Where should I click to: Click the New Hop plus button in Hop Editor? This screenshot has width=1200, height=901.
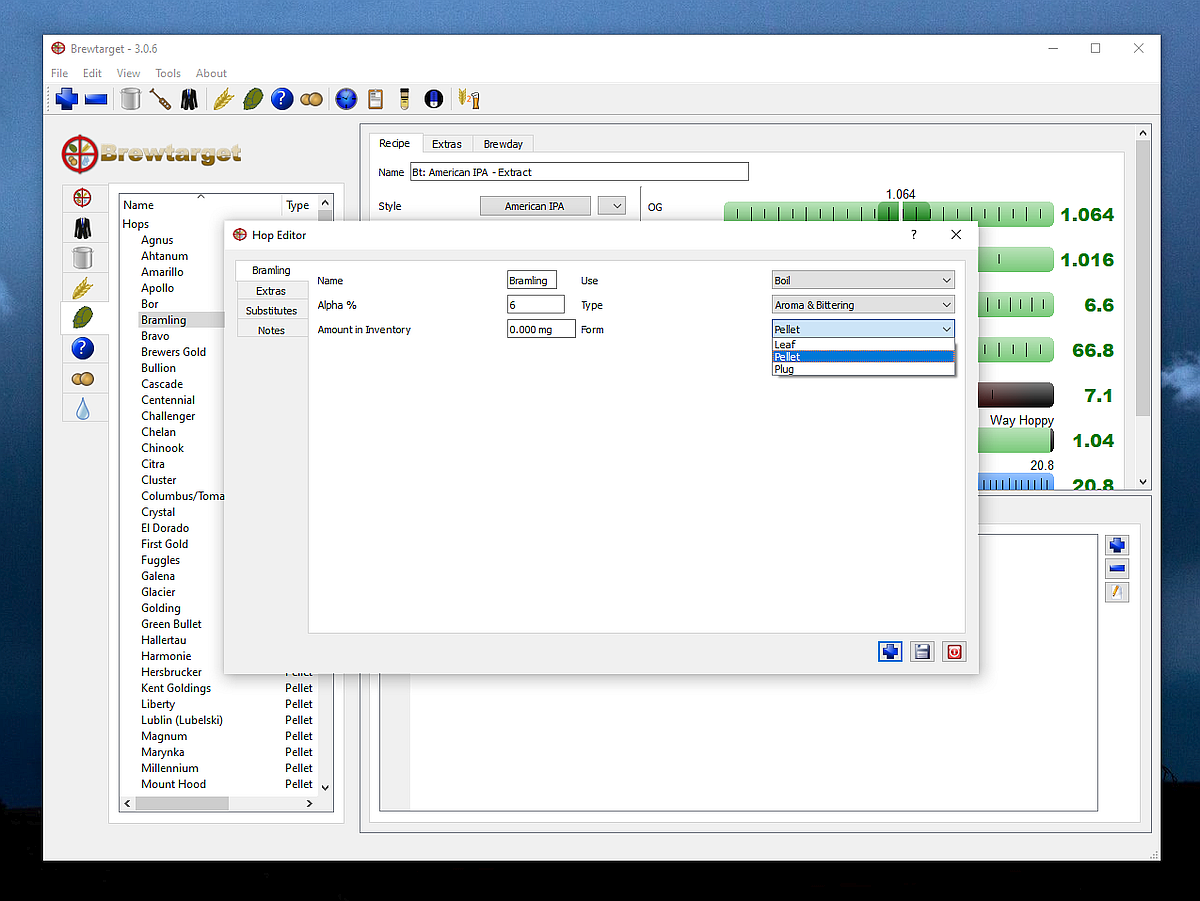point(890,651)
